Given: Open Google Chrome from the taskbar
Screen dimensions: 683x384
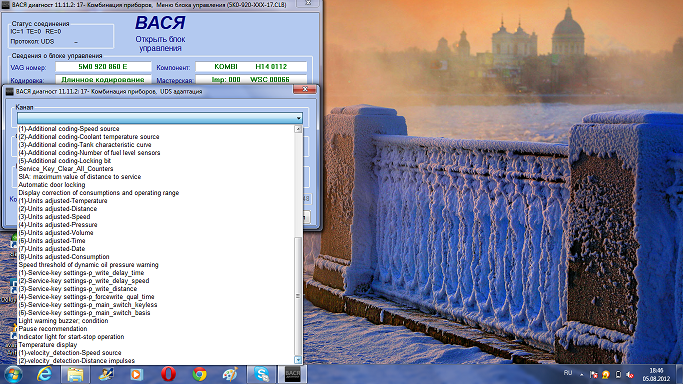Looking at the screenshot, I should (199, 374).
